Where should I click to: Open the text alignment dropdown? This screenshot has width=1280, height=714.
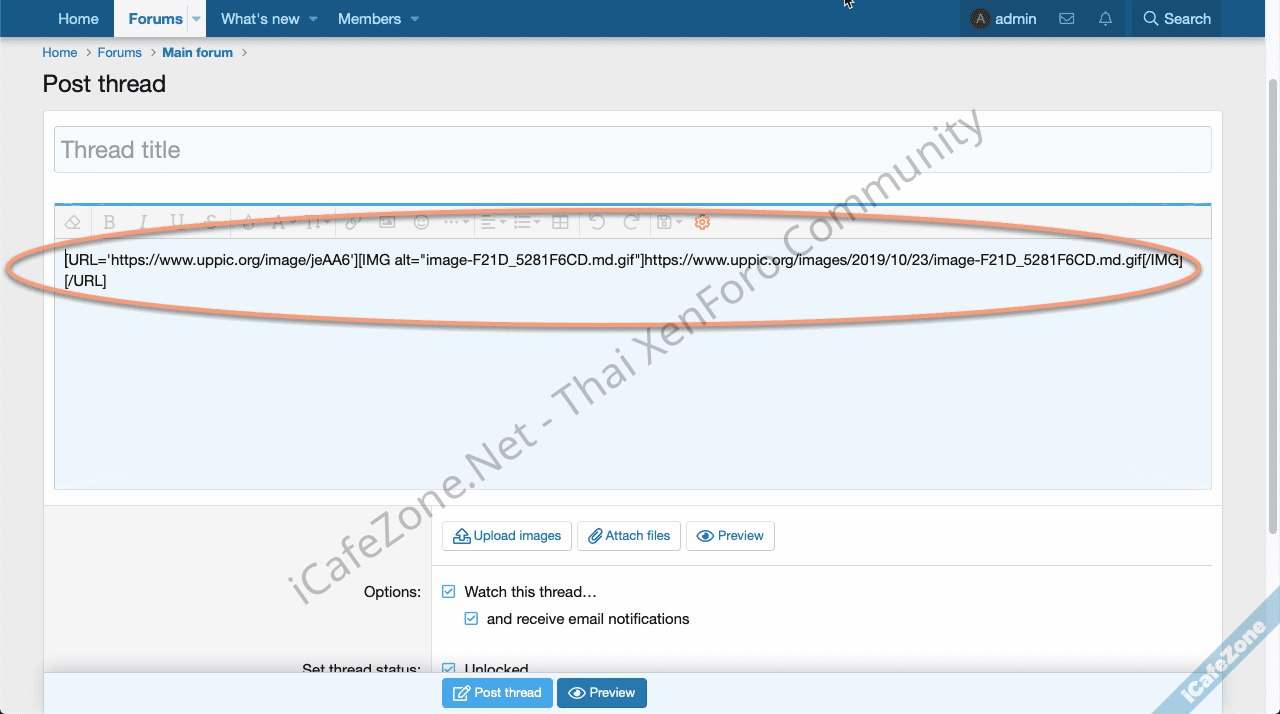[491, 222]
